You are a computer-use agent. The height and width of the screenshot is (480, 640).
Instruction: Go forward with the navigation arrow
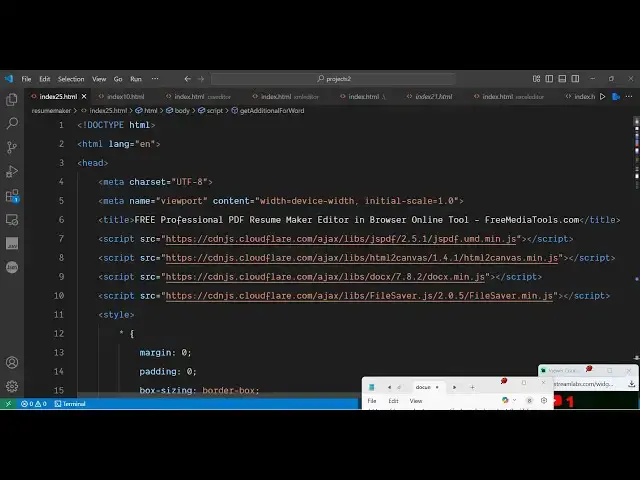pos(201,79)
